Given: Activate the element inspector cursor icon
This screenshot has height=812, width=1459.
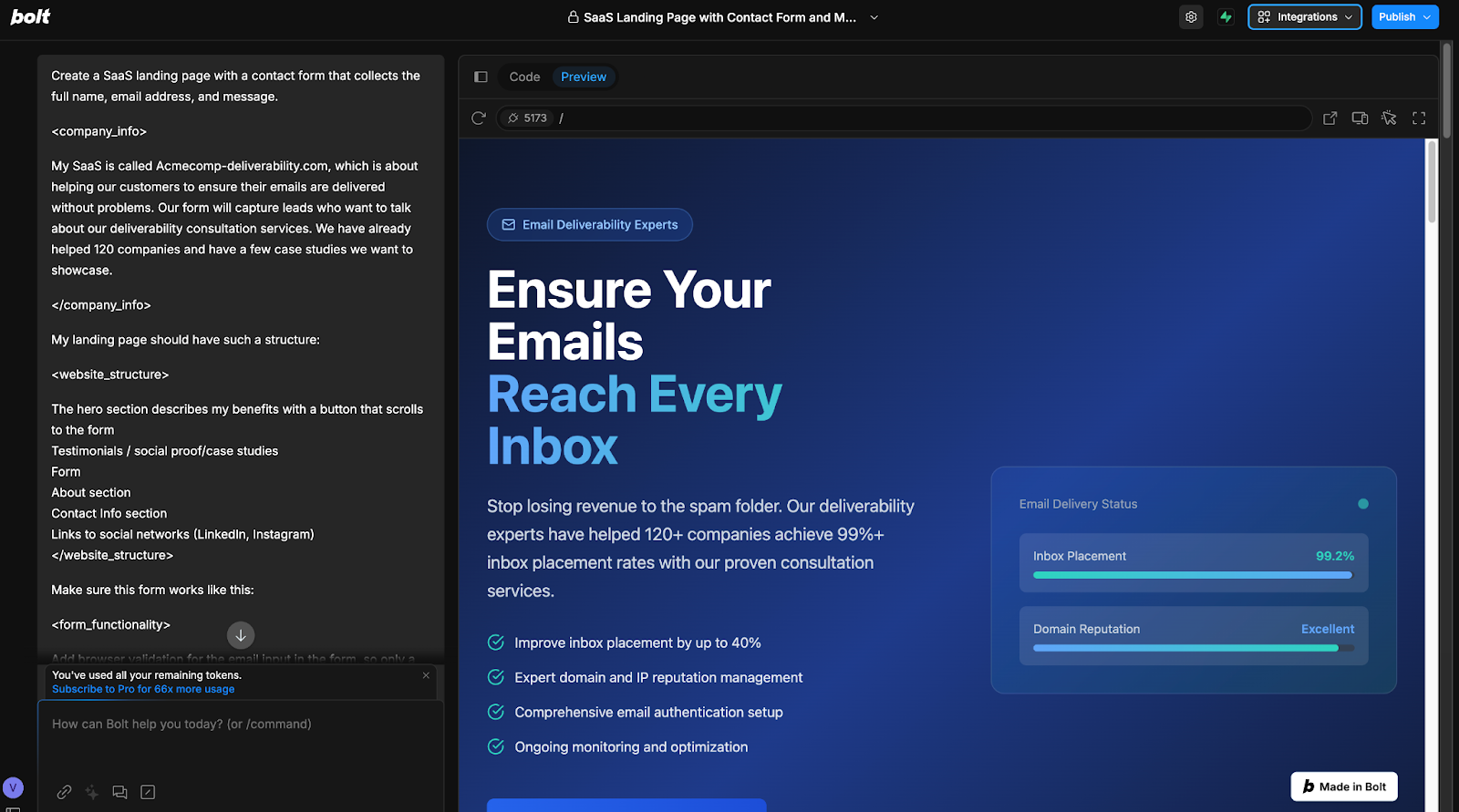Looking at the screenshot, I should point(1389,118).
